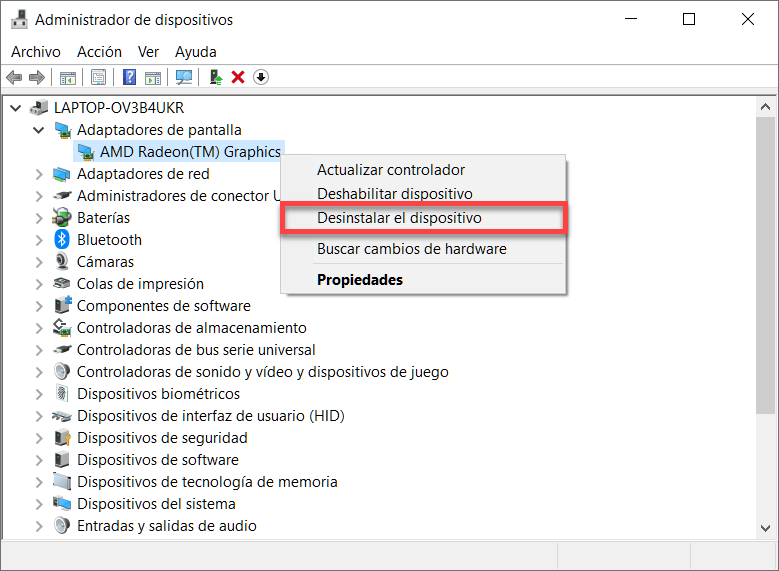Show or hide the console tree icon

68,78
